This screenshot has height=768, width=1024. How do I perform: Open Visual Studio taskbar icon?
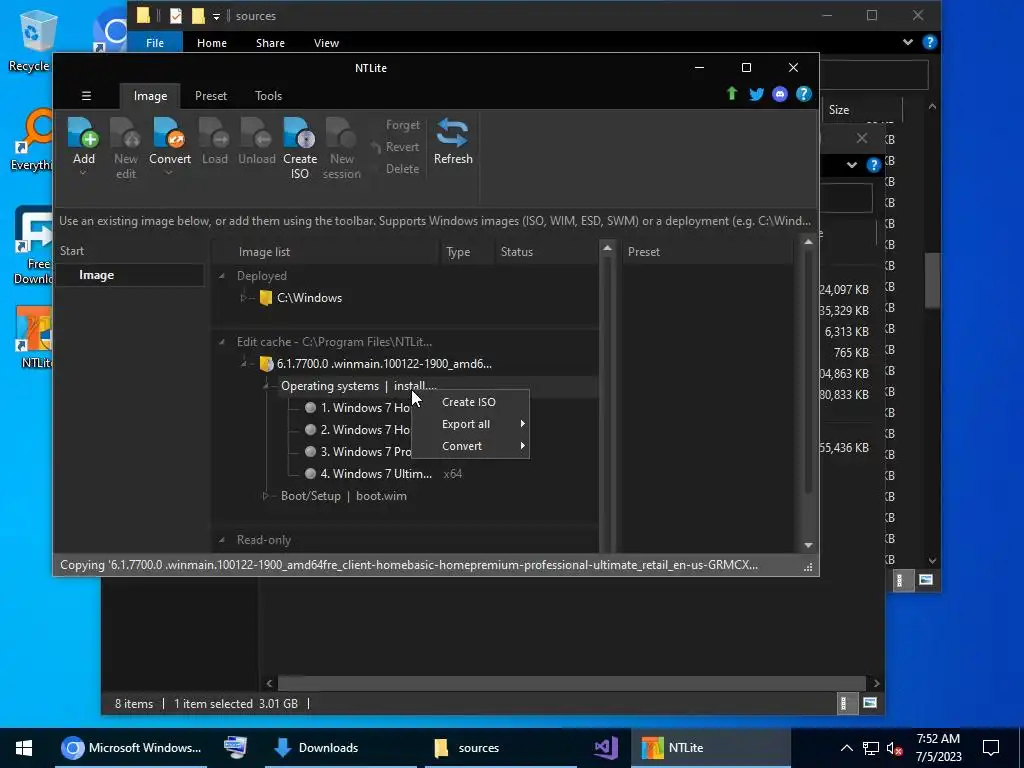pyautogui.click(x=605, y=748)
